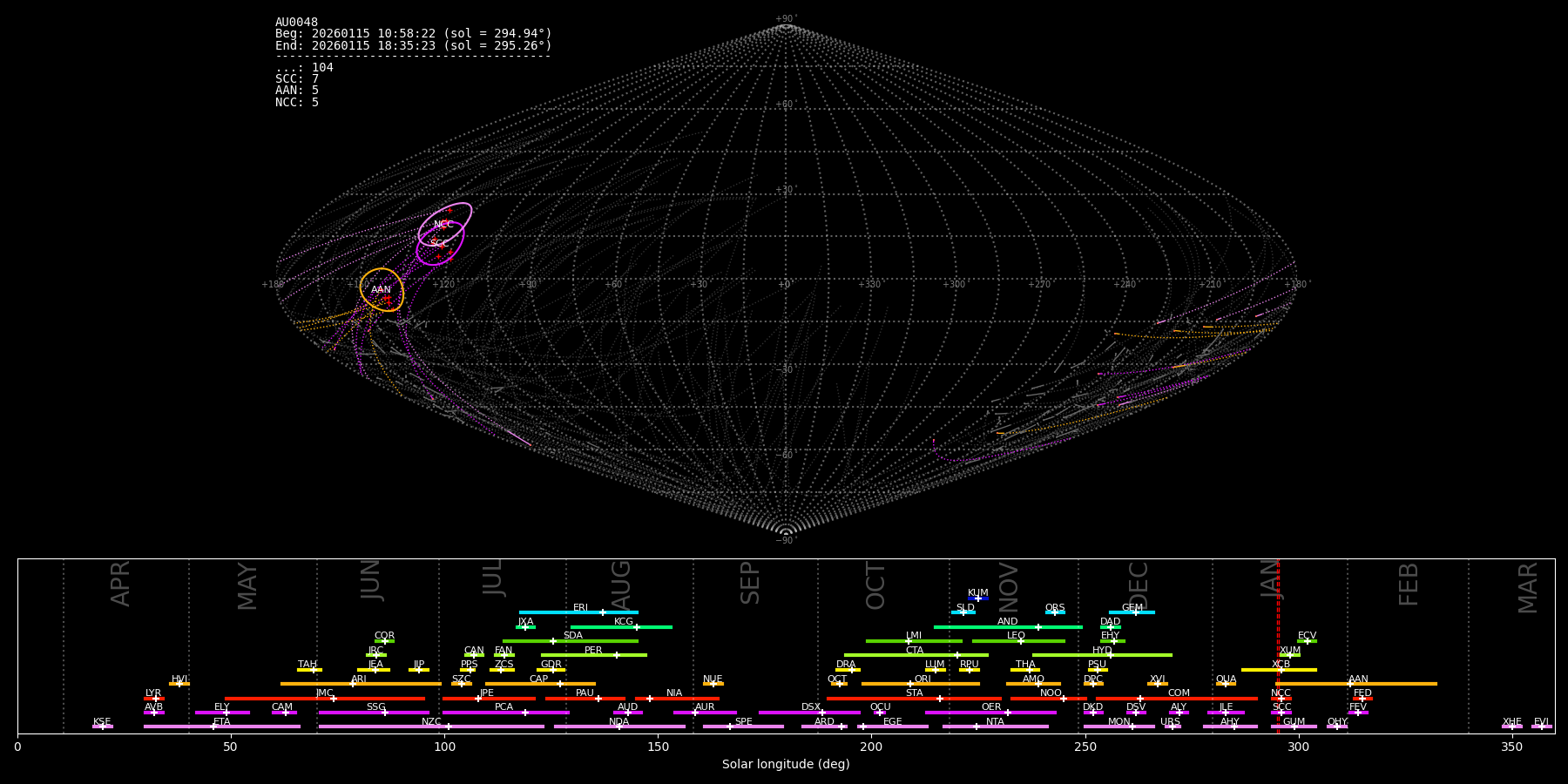
Task: Click the -90 latitude label on the map
Action: [x=786, y=541]
